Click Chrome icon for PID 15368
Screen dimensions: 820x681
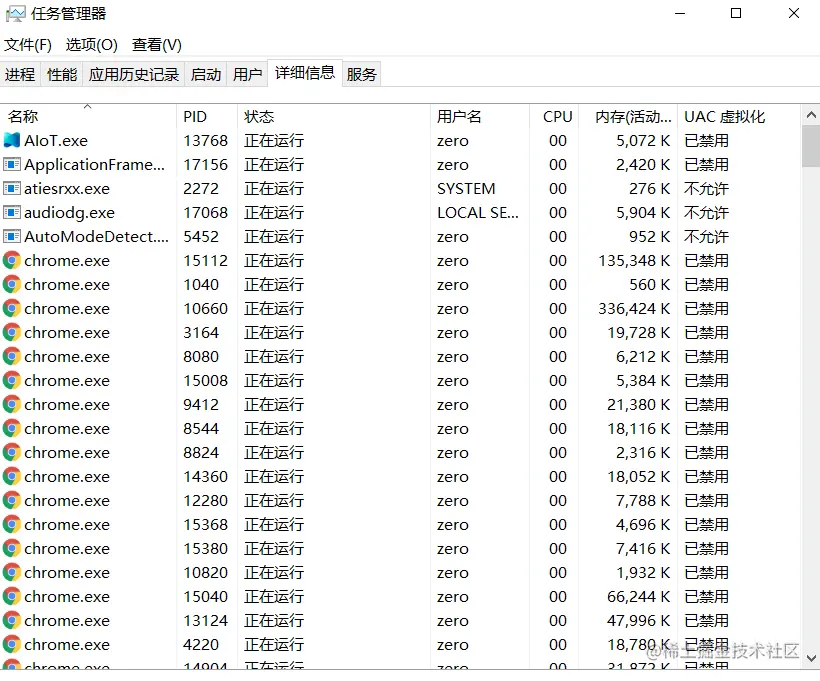(x=12, y=524)
